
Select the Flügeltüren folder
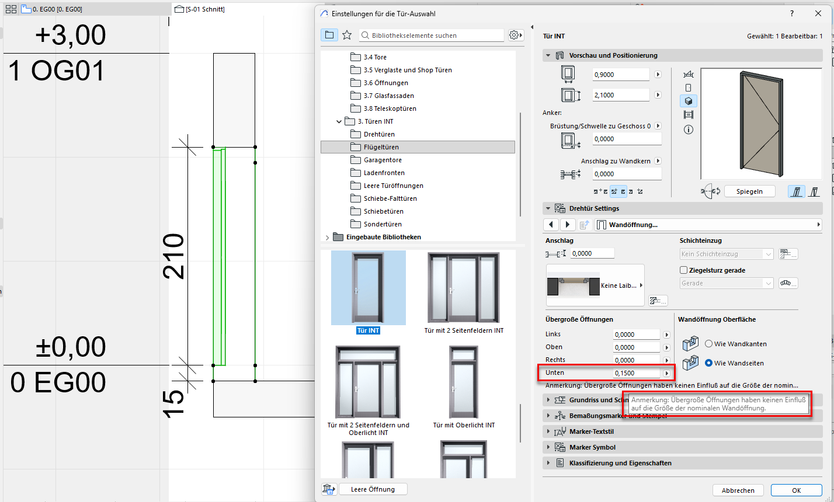[x=418, y=147]
